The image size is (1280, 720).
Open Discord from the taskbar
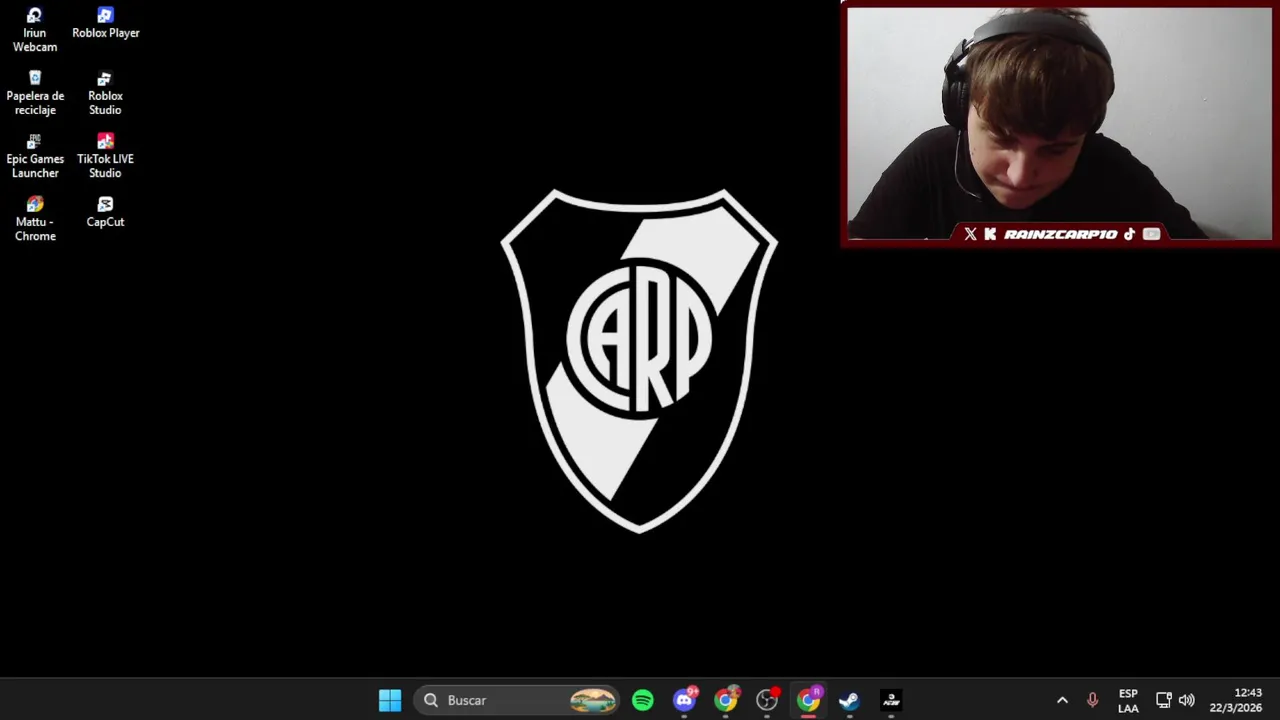685,700
